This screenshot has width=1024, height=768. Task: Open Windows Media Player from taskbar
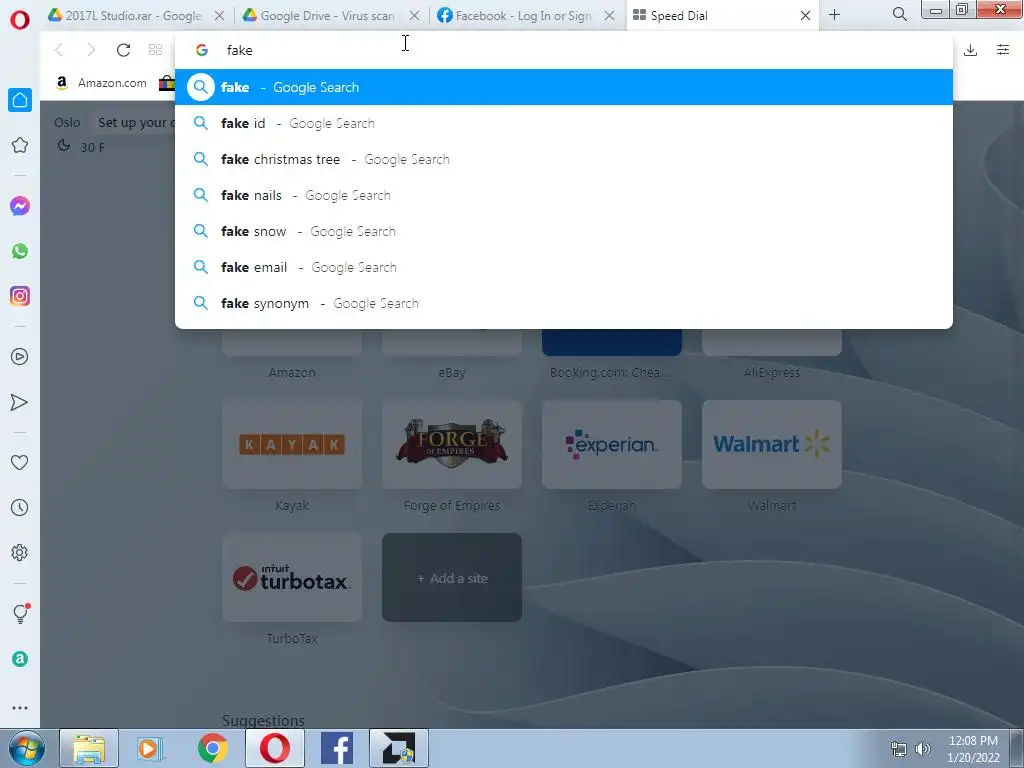tap(150, 748)
